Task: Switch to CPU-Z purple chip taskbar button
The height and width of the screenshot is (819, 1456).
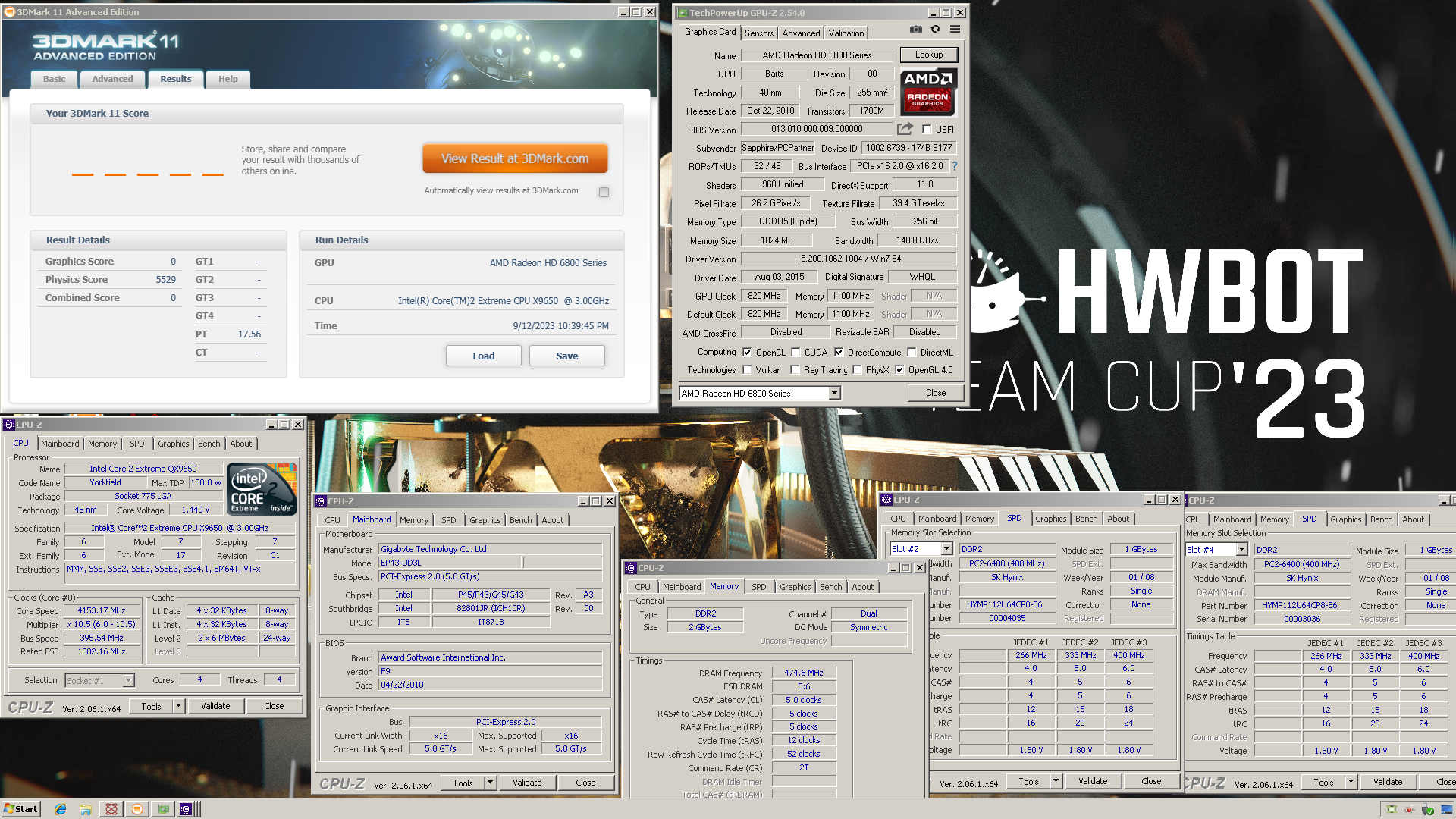Action: pyautogui.click(x=186, y=809)
